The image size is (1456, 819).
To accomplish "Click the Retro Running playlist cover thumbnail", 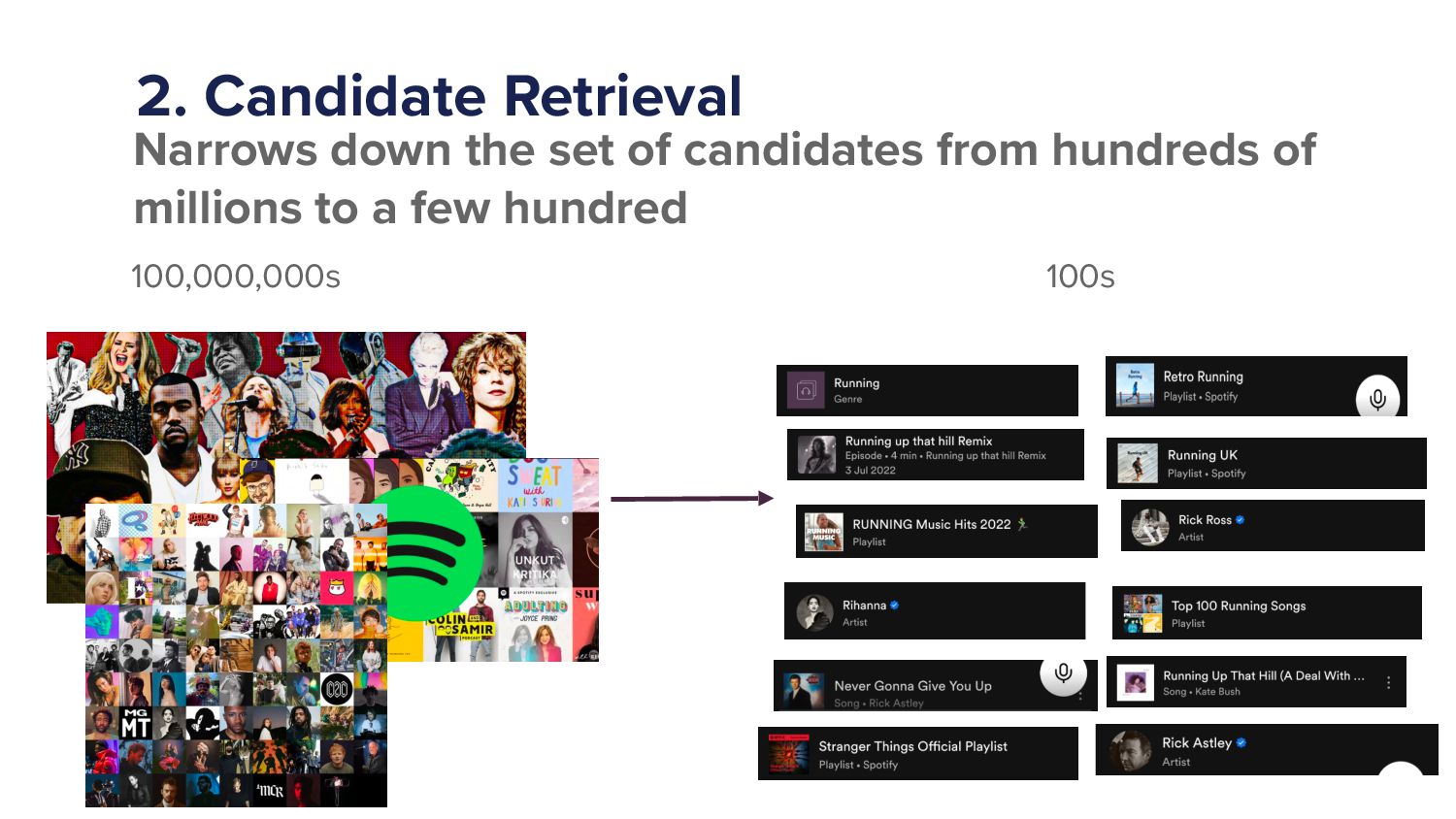I will pyautogui.click(x=1135, y=385).
